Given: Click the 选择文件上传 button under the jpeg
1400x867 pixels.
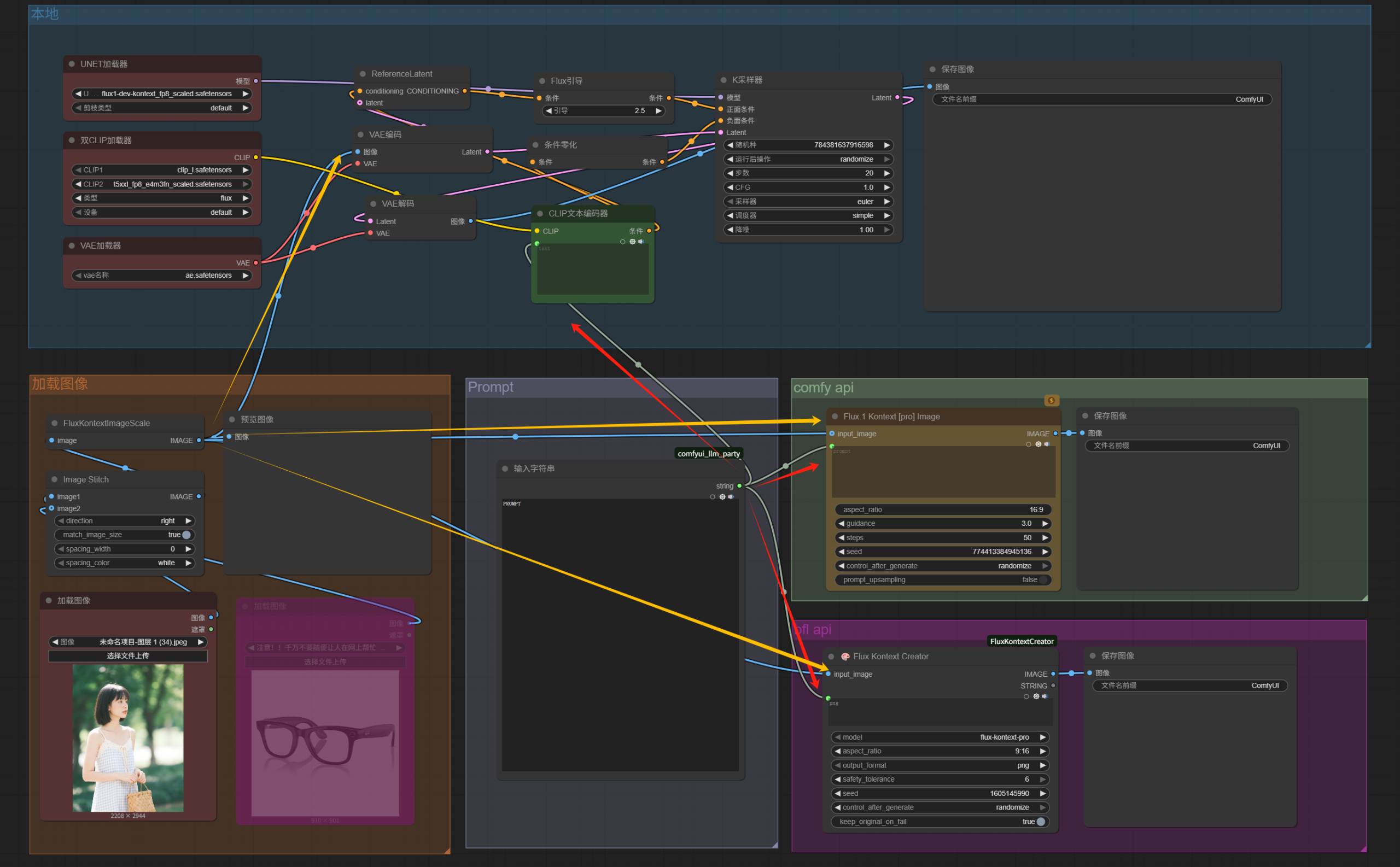Looking at the screenshot, I should tap(127, 655).
